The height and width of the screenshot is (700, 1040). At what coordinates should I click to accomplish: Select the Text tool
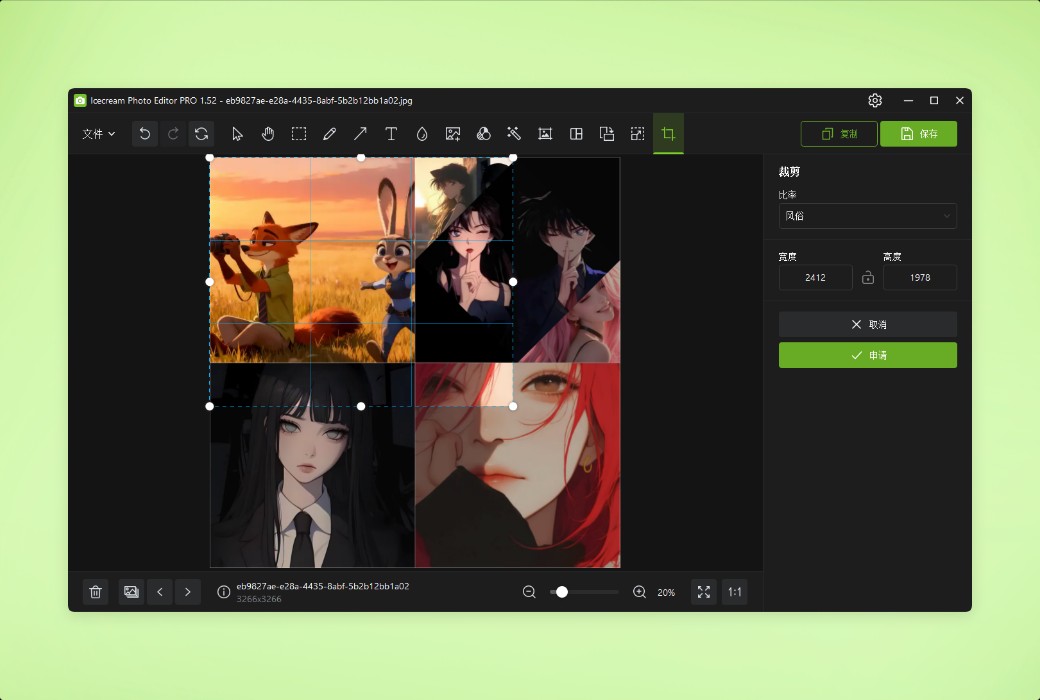391,133
